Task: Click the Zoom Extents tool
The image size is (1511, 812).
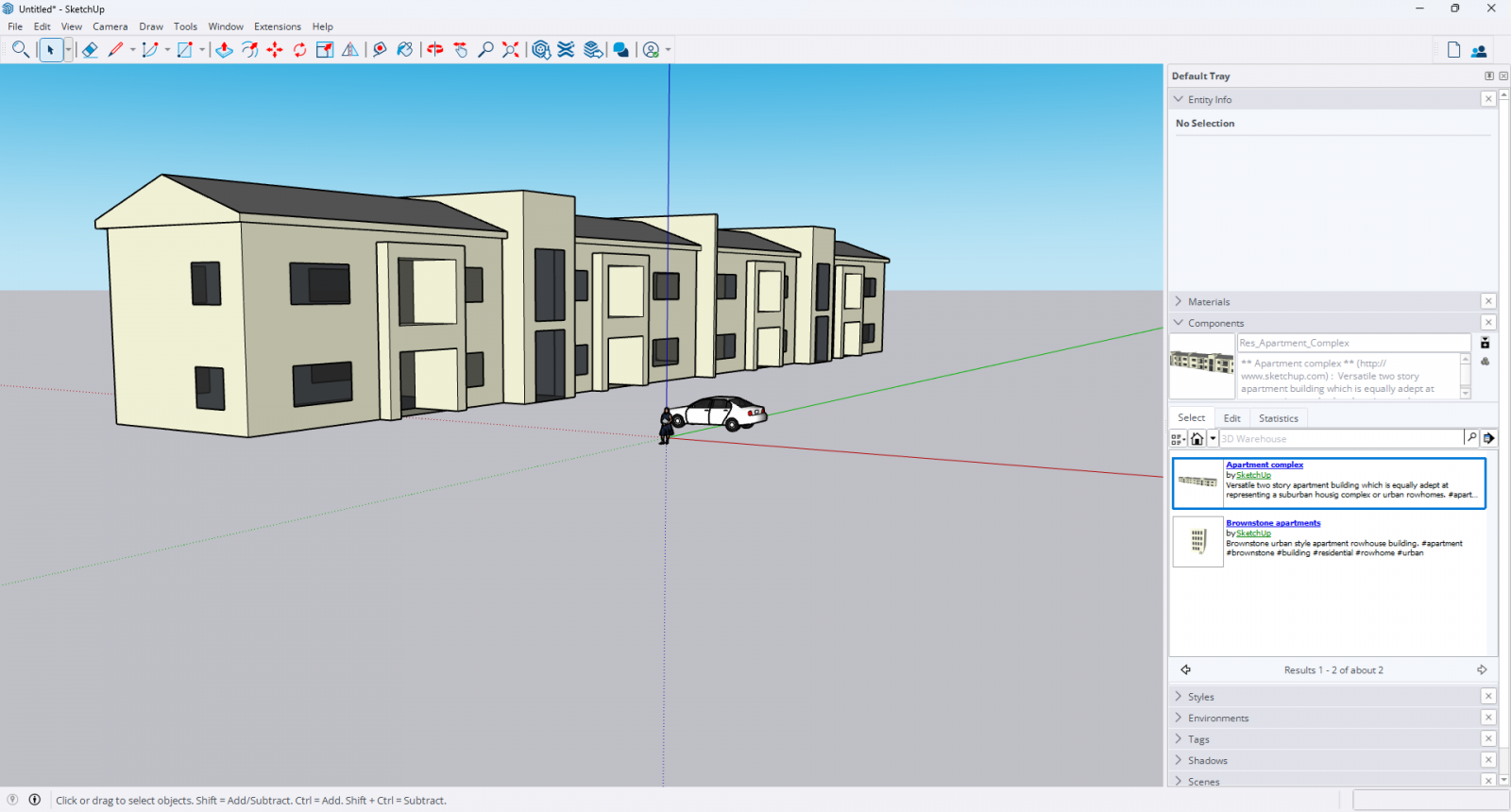Action: click(511, 50)
